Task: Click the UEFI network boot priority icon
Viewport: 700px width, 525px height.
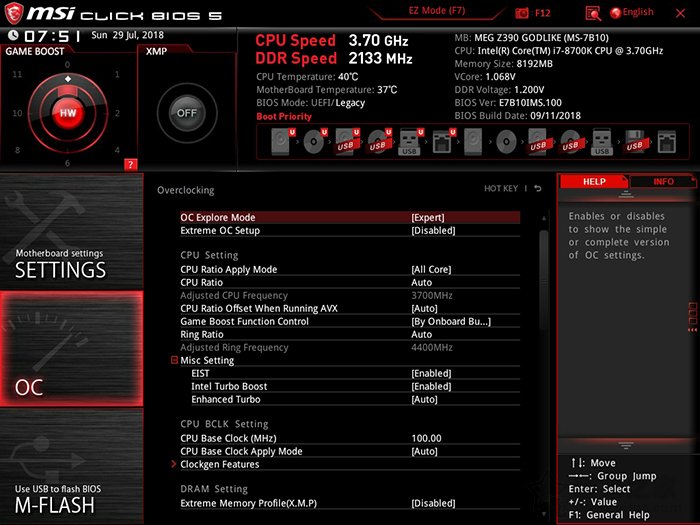Action: click(443, 142)
